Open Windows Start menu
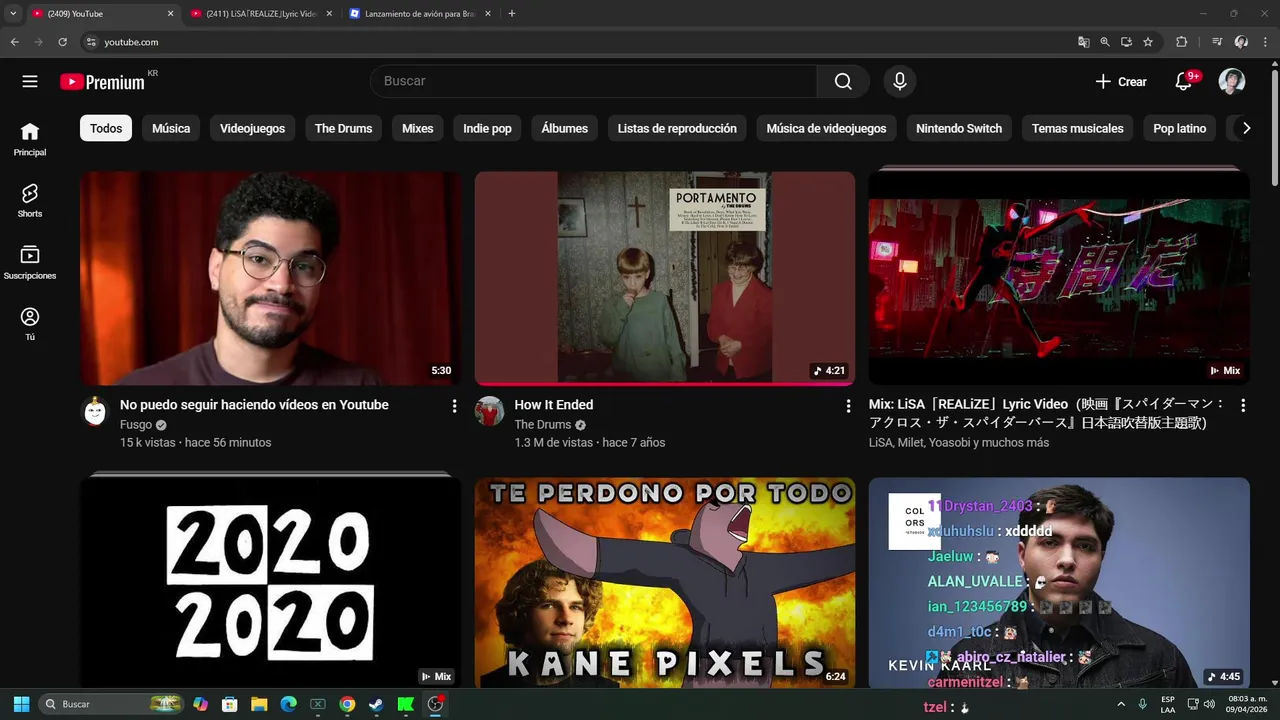1280x720 pixels. (21, 704)
